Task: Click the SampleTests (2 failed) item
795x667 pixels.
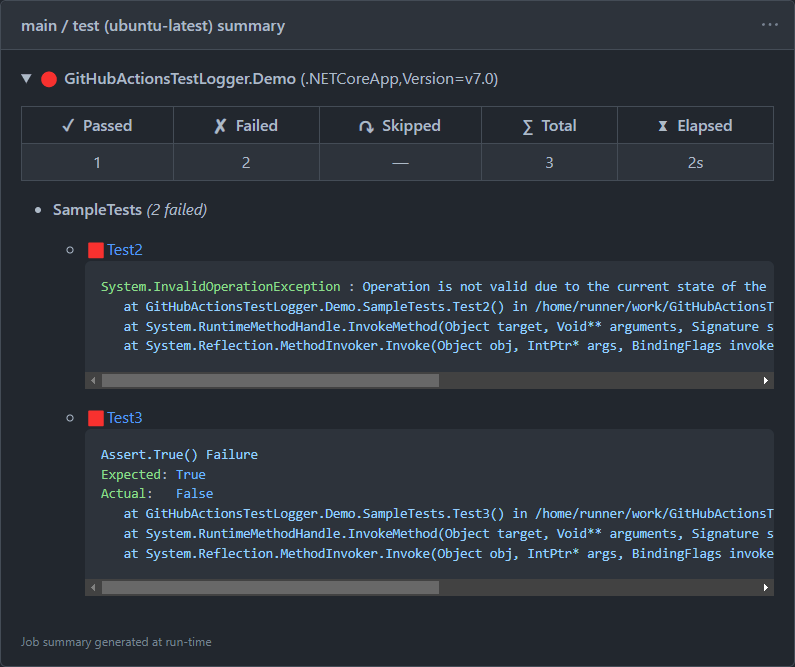Action: pyautogui.click(x=130, y=210)
